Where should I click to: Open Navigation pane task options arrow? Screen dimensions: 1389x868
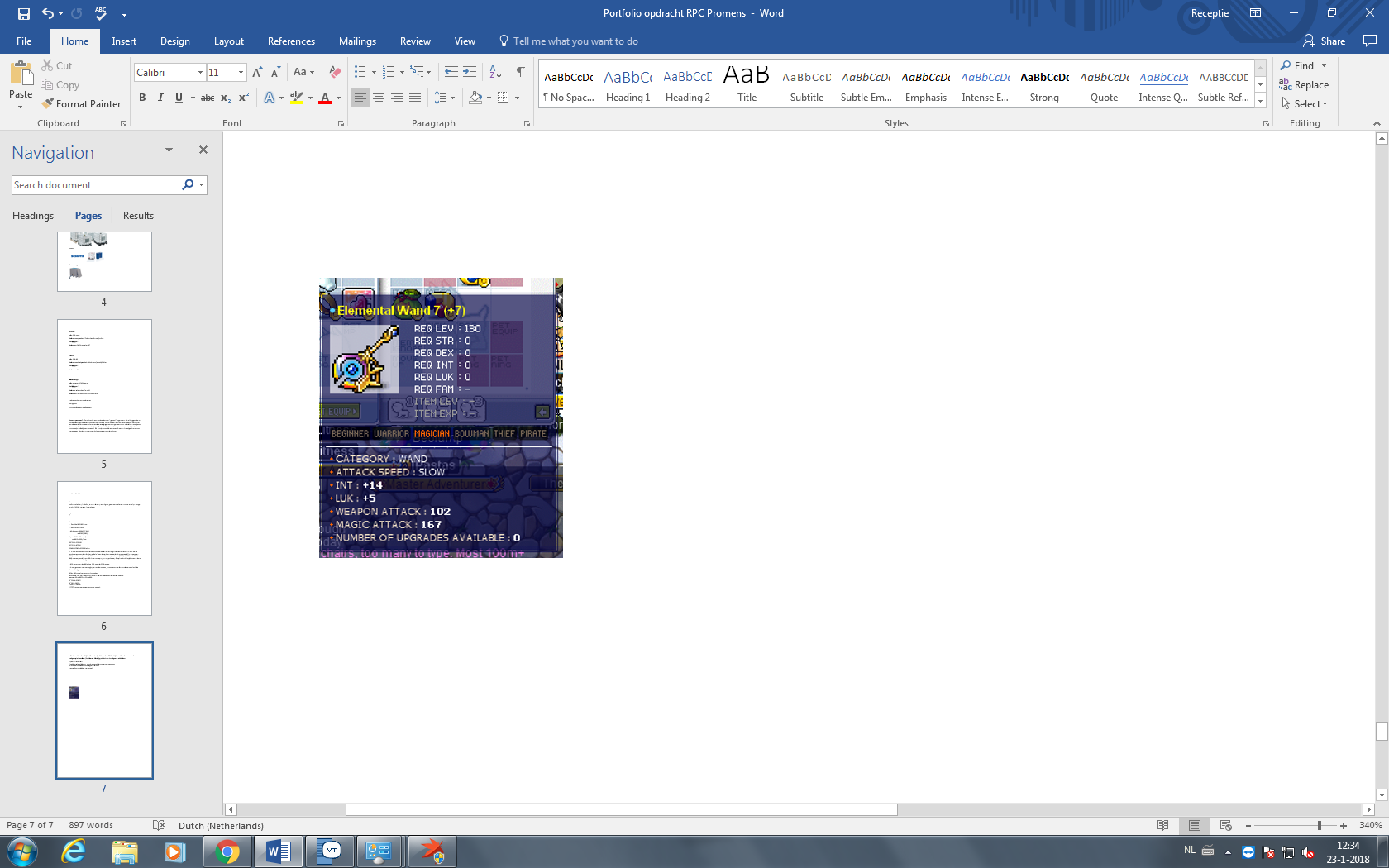(169, 150)
